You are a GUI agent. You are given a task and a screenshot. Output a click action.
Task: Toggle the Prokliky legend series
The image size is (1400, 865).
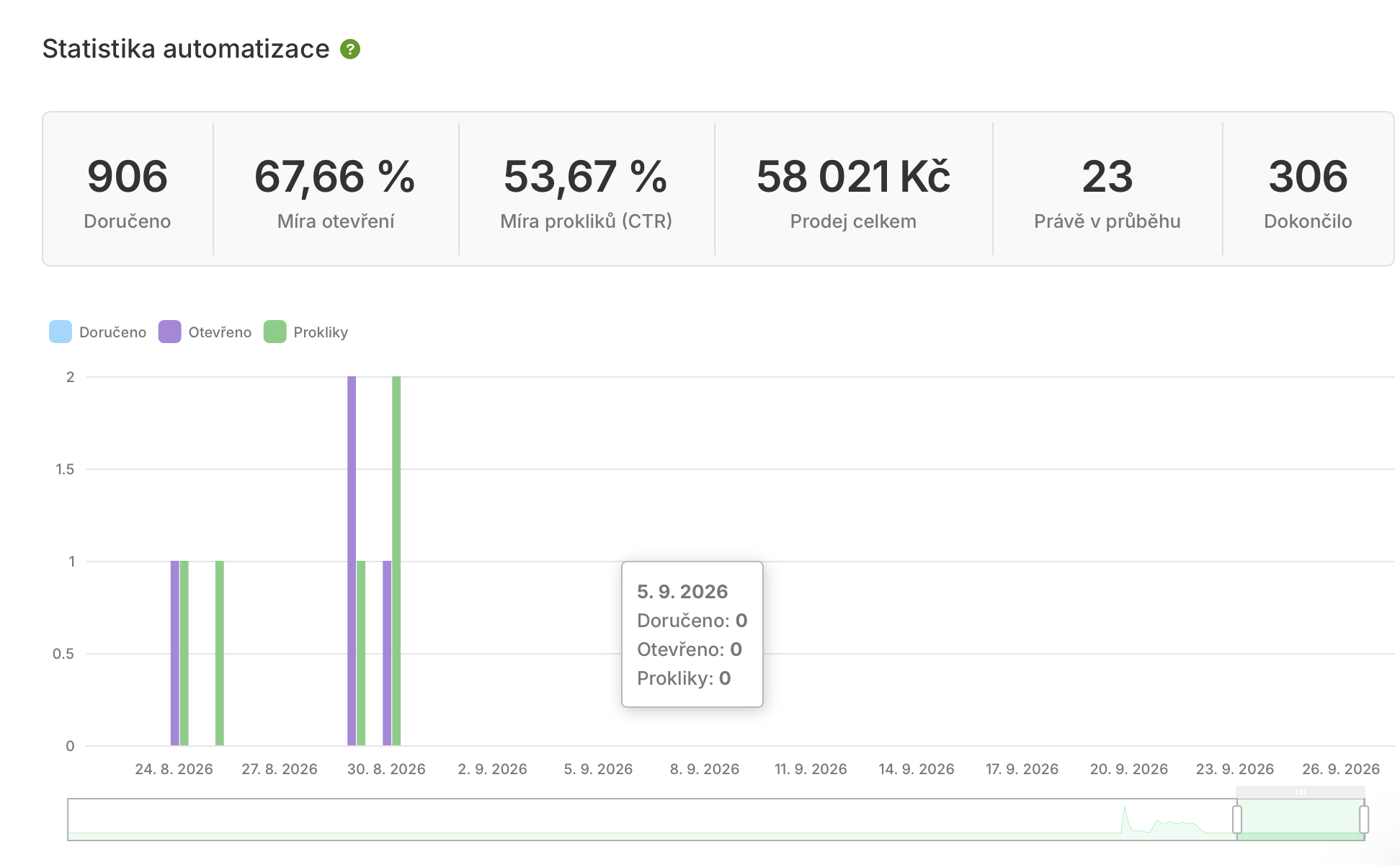point(306,332)
